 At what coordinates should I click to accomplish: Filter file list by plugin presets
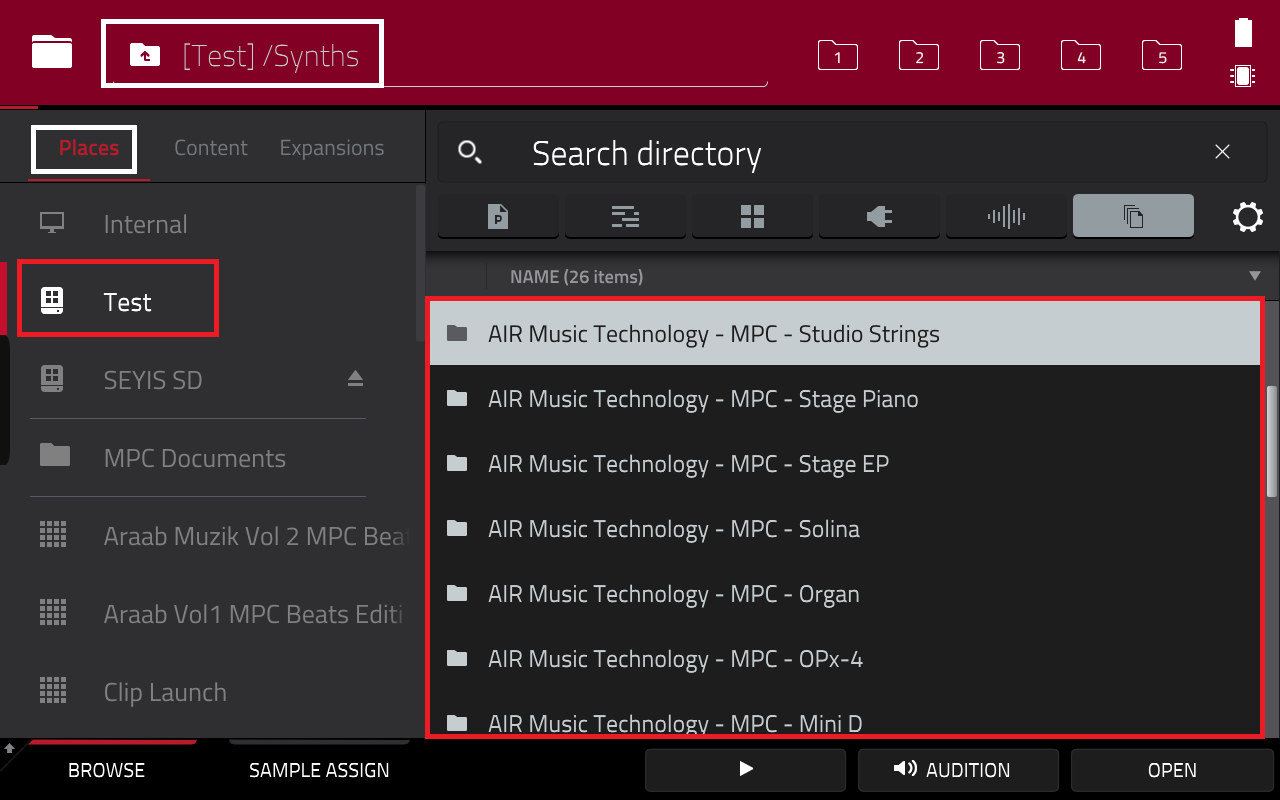[x=879, y=216]
